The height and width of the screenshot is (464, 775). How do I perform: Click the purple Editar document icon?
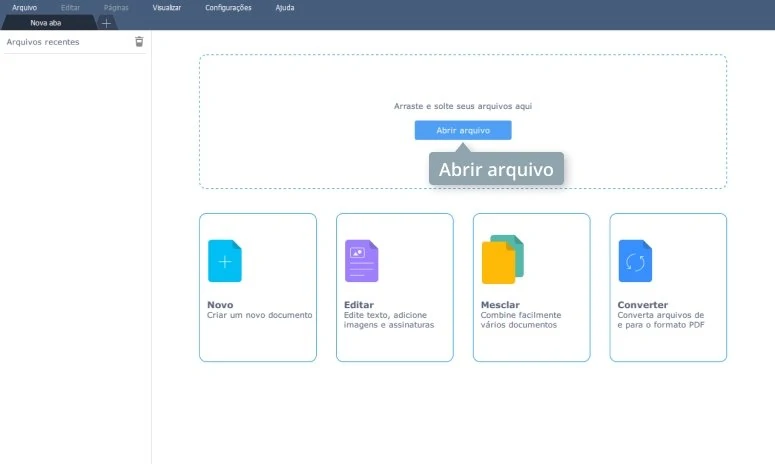point(361,261)
